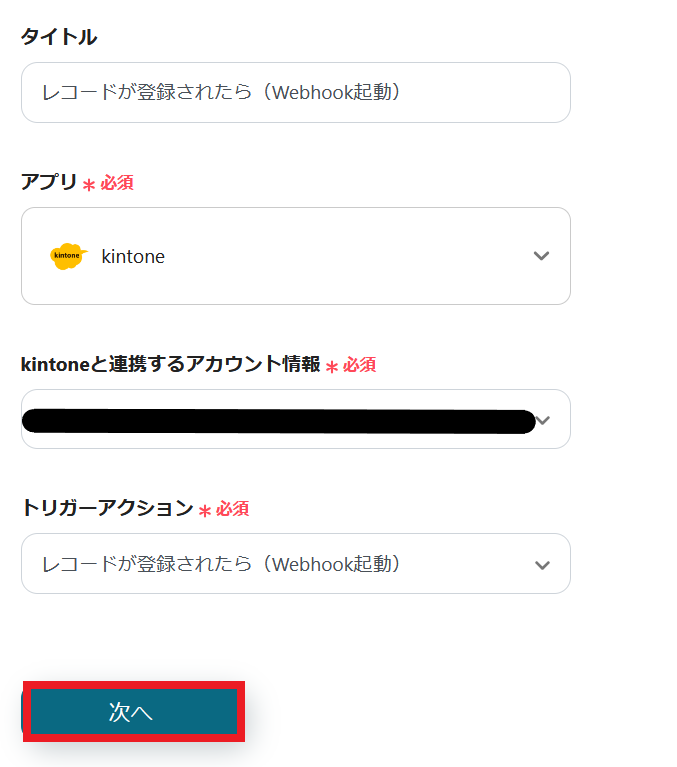Click the 必須 marker beside アプリ
Image resolution: width=677 pixels, height=767 pixels.
coord(117,183)
